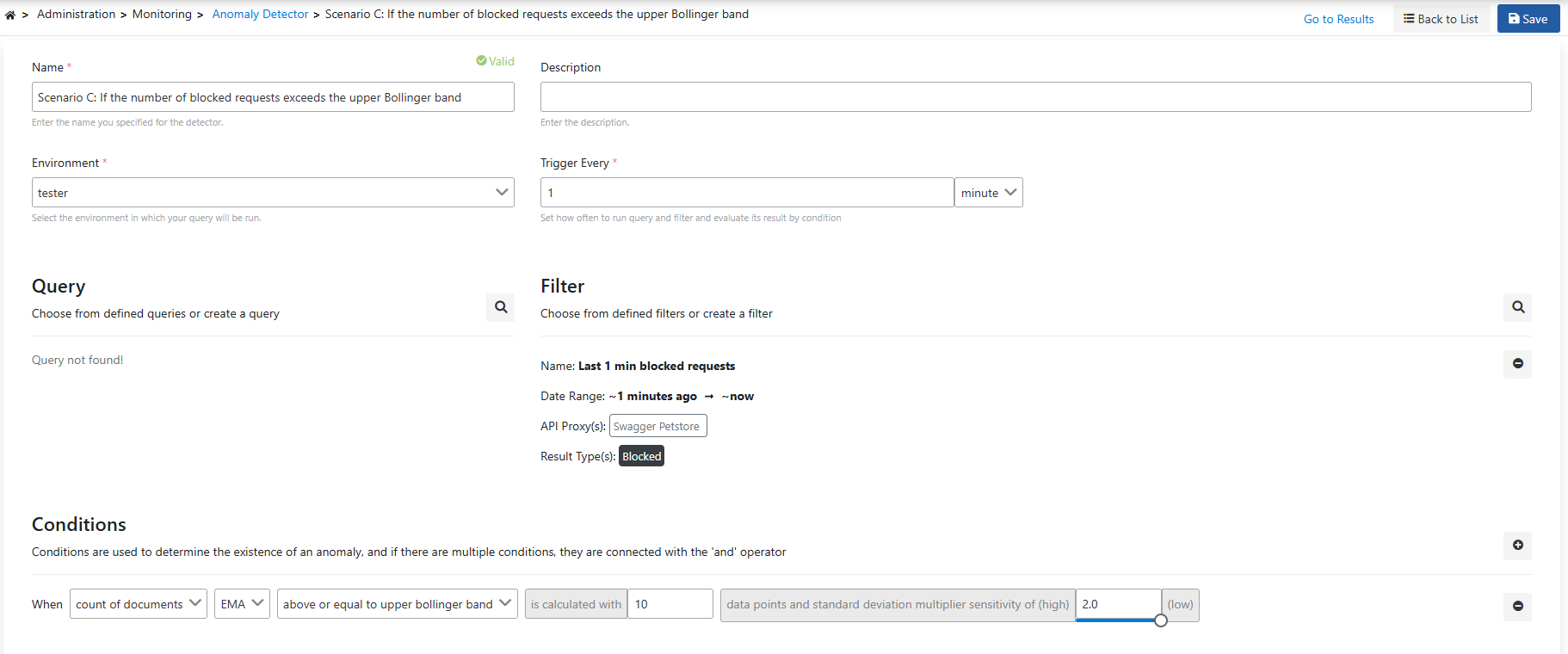Open the count of documents dropdown
Image resolution: width=1568 pixels, height=654 pixels.
point(138,604)
